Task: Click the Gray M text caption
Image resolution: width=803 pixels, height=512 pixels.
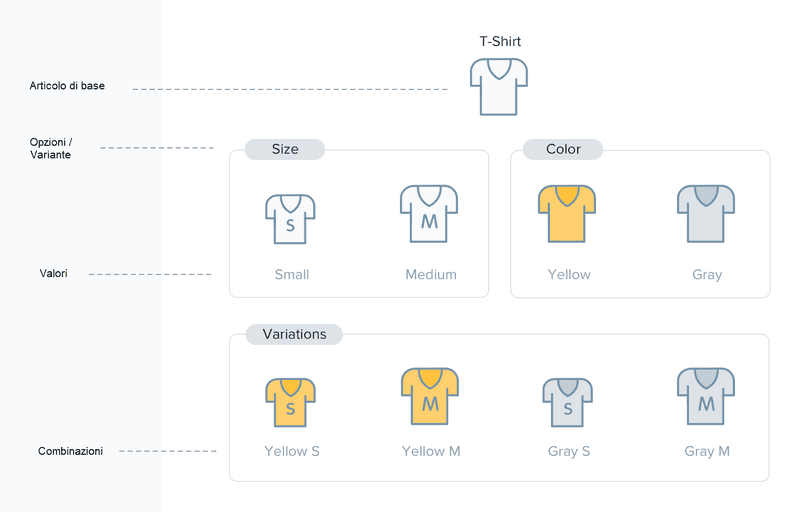Action: 707,452
